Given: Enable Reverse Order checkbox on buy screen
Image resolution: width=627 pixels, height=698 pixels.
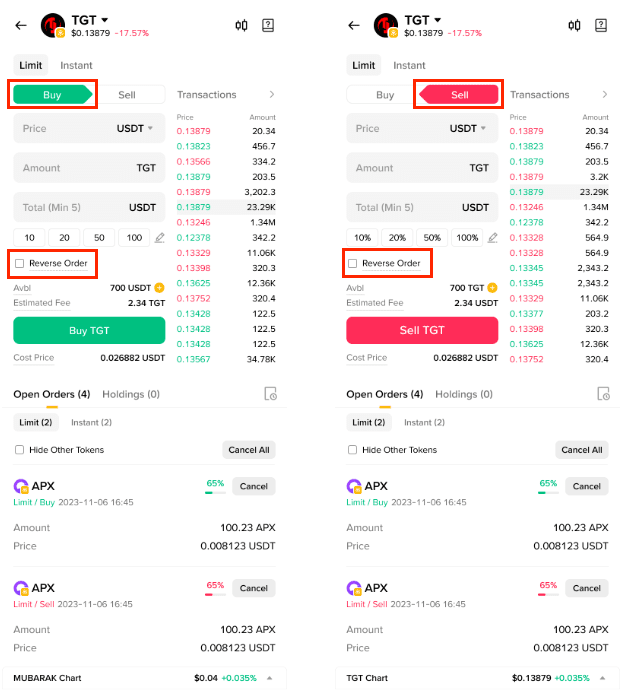Looking at the screenshot, I should 20,264.
